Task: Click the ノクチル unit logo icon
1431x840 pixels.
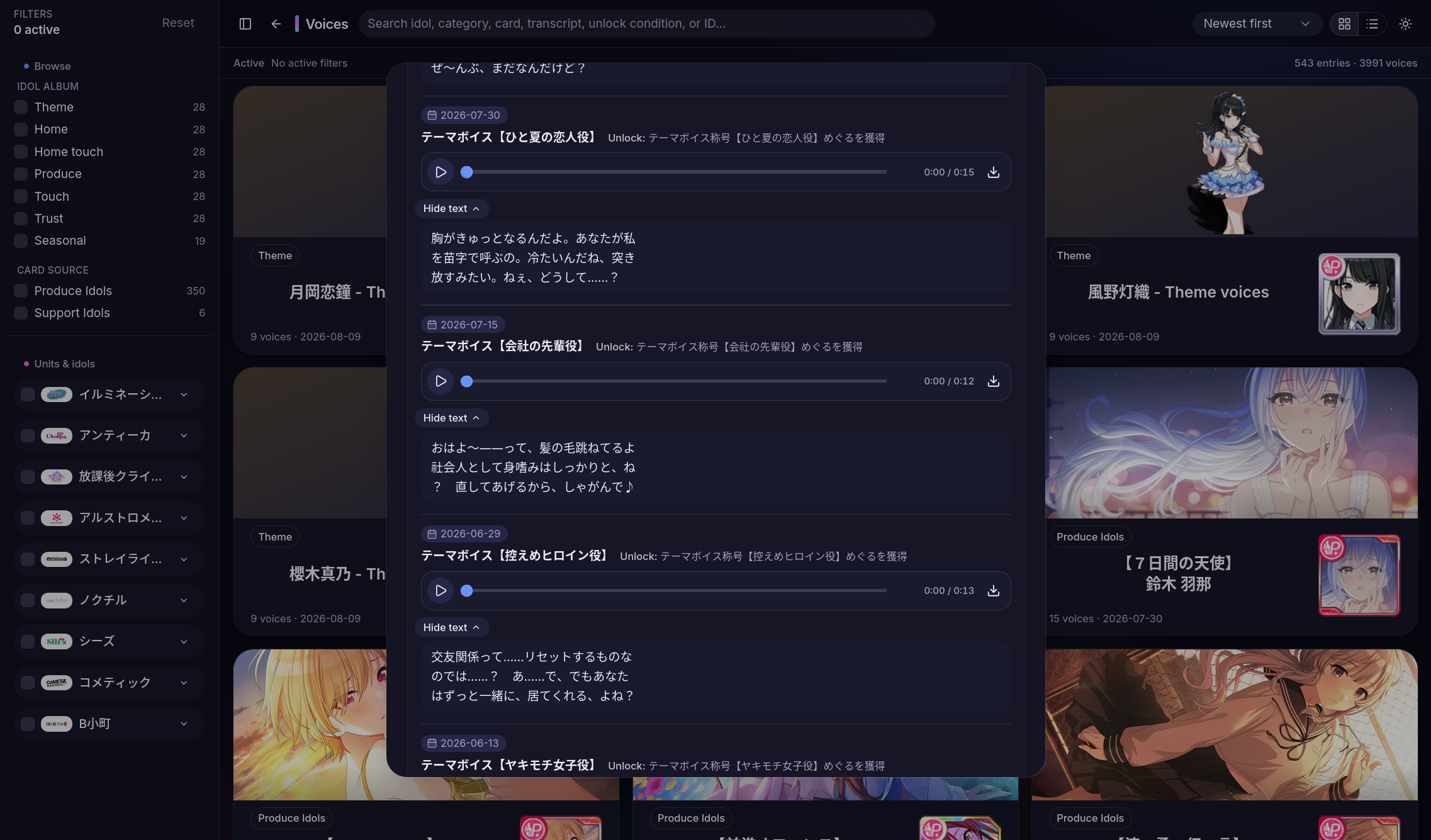Action: [57, 600]
